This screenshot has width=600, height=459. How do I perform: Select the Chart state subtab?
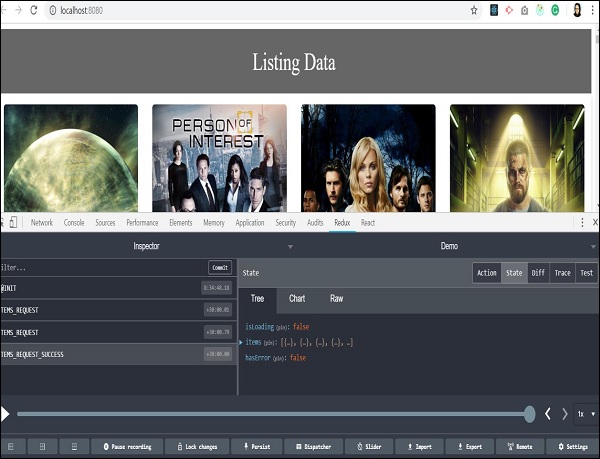click(x=297, y=299)
